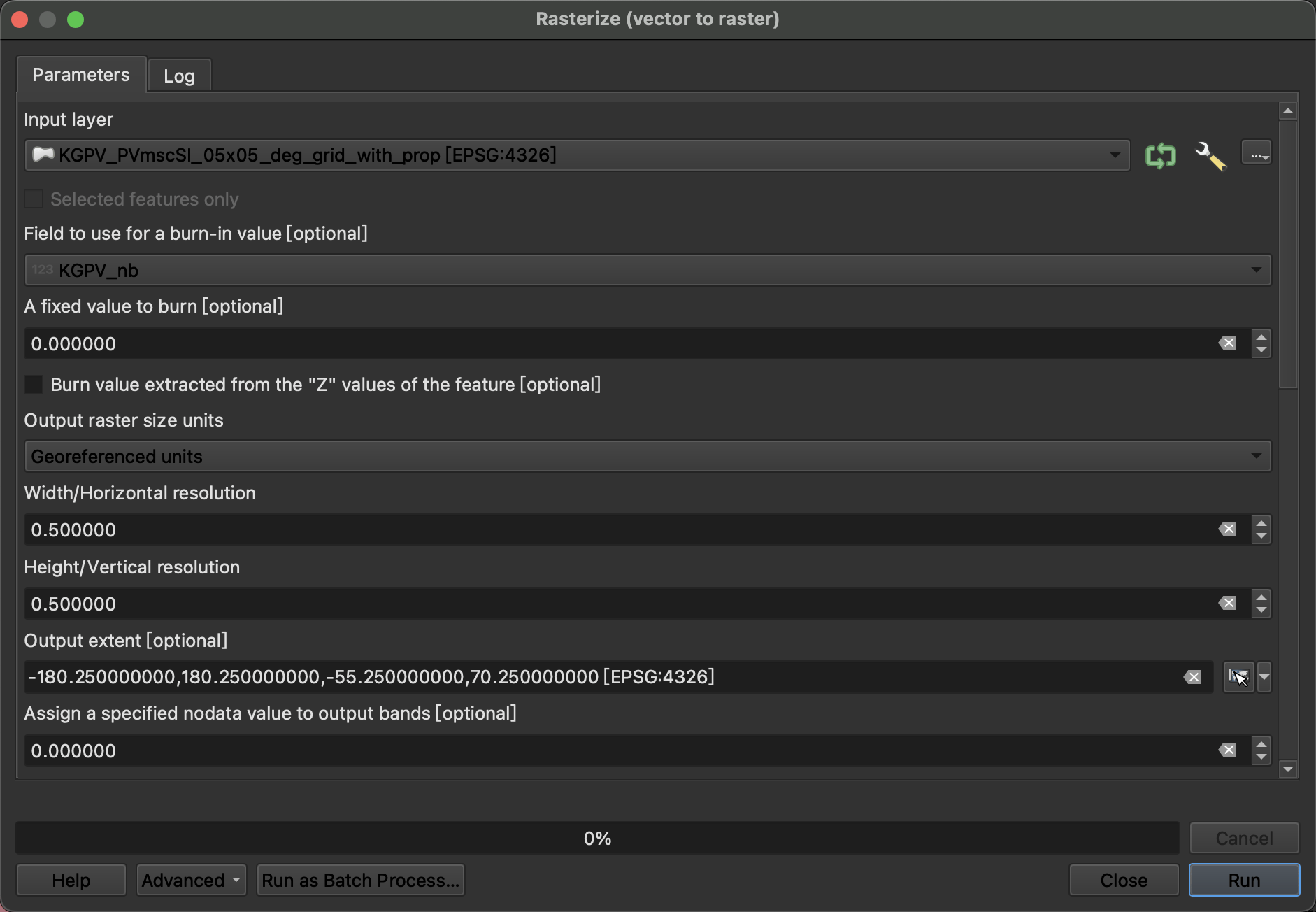Screen dimensions: 1316x912
Task: Clear the Output extent value
Action: click(x=1192, y=677)
